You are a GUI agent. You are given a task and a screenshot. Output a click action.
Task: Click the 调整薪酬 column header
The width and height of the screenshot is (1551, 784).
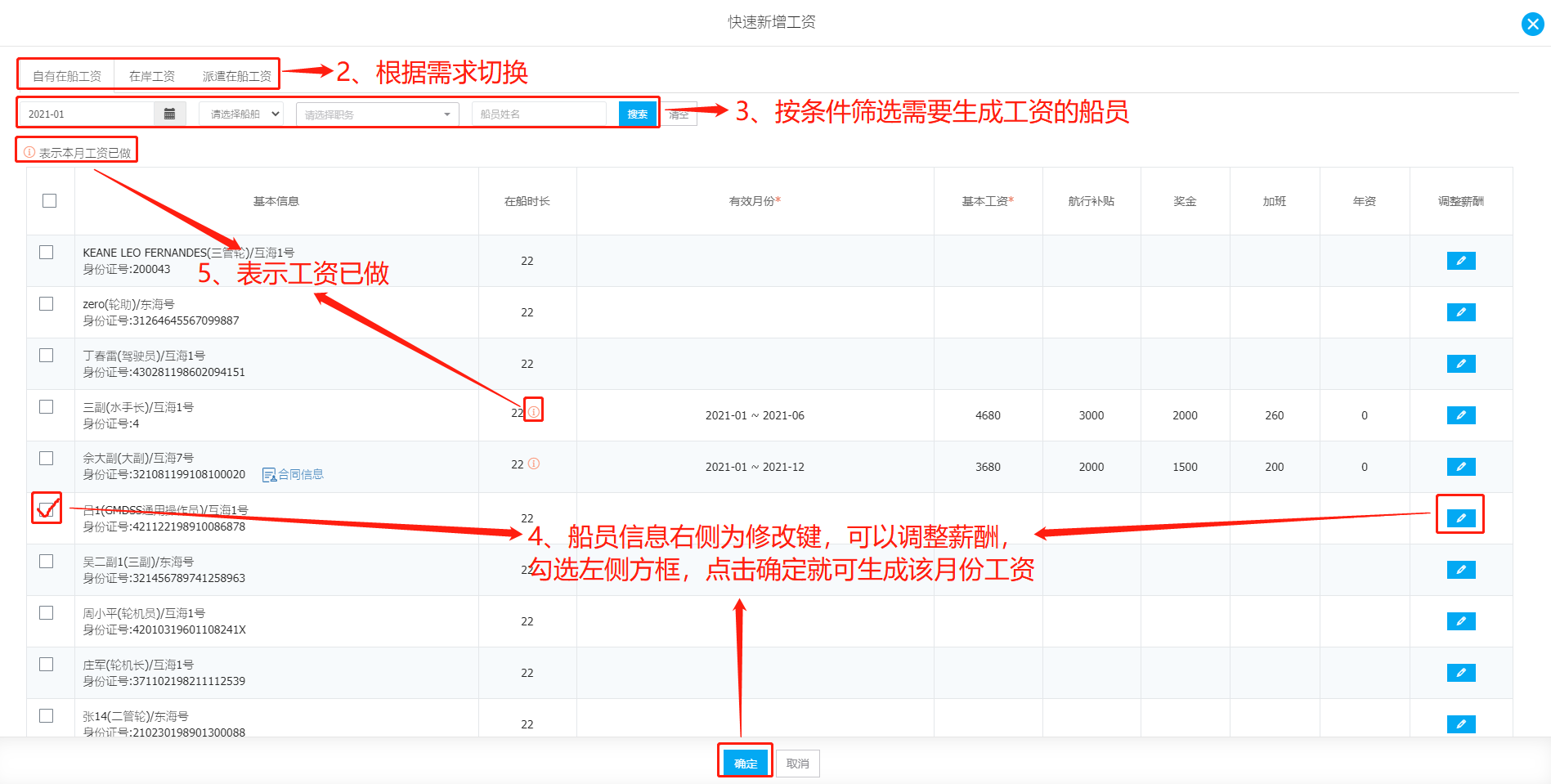[1461, 201]
